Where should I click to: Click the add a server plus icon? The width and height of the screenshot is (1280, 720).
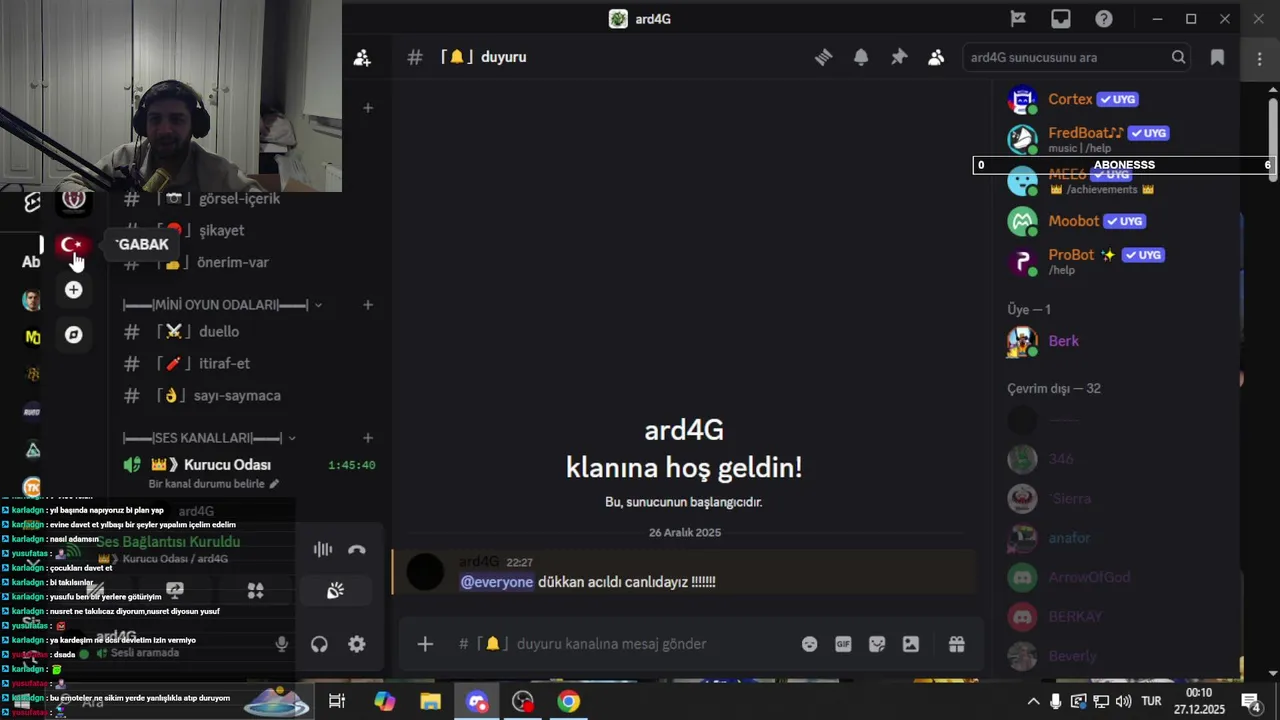(x=73, y=290)
